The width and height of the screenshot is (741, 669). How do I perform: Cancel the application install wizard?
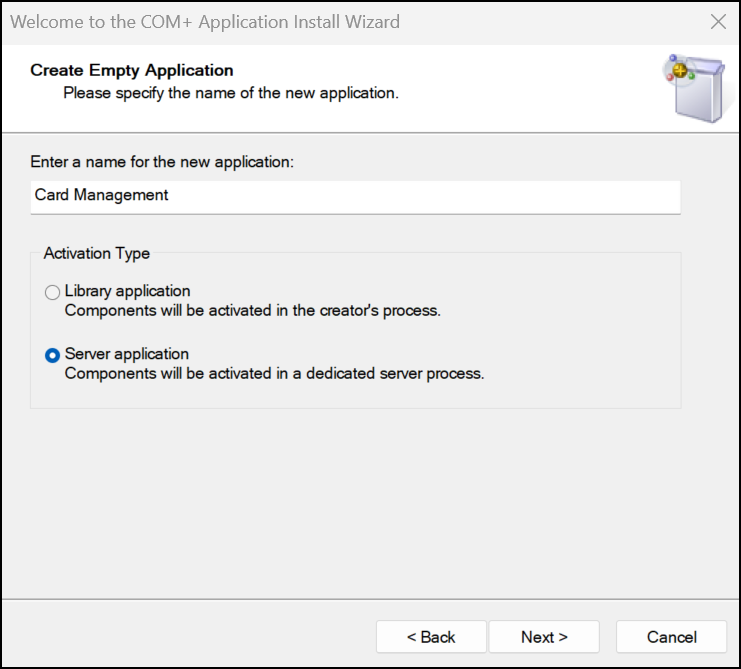pyautogui.click(x=671, y=637)
